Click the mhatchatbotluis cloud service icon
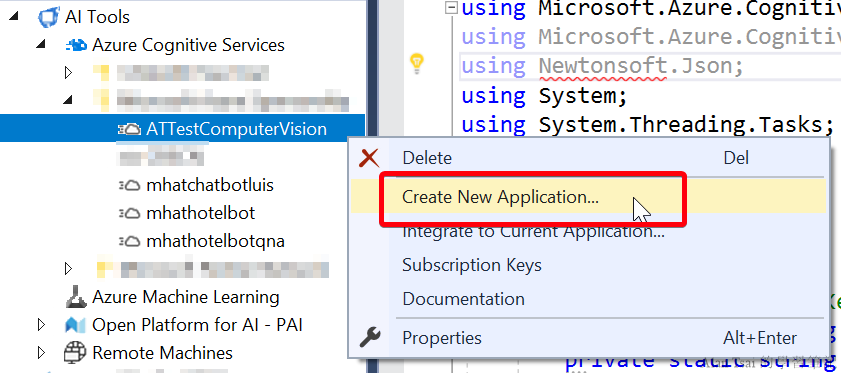This screenshot has width=841, height=373. click(x=130, y=186)
